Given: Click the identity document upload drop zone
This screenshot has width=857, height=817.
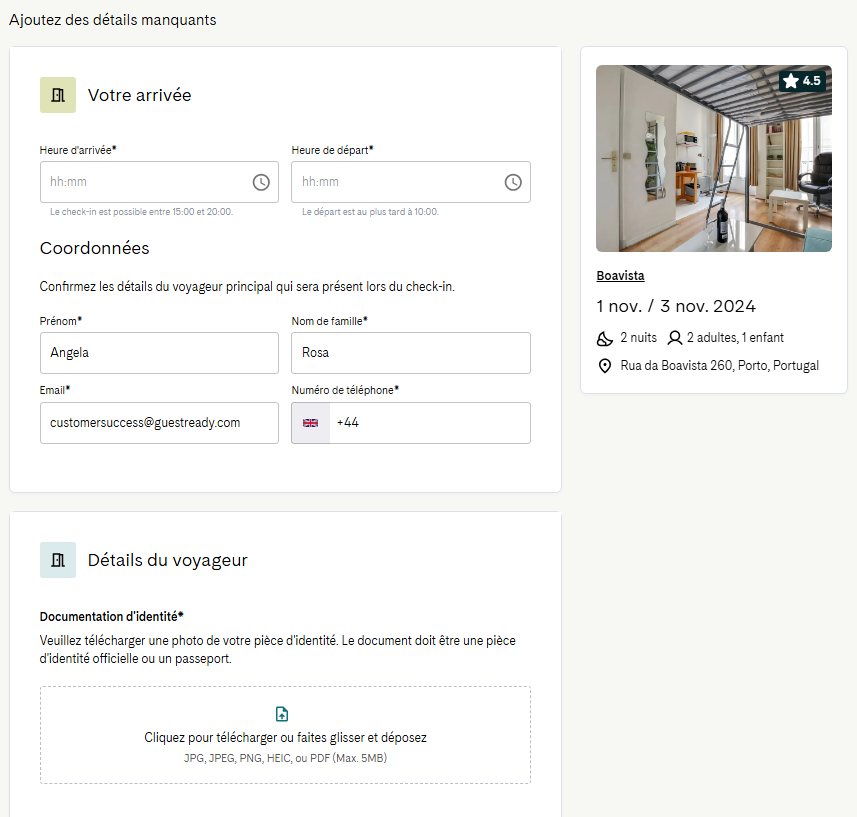Looking at the screenshot, I should [285, 735].
